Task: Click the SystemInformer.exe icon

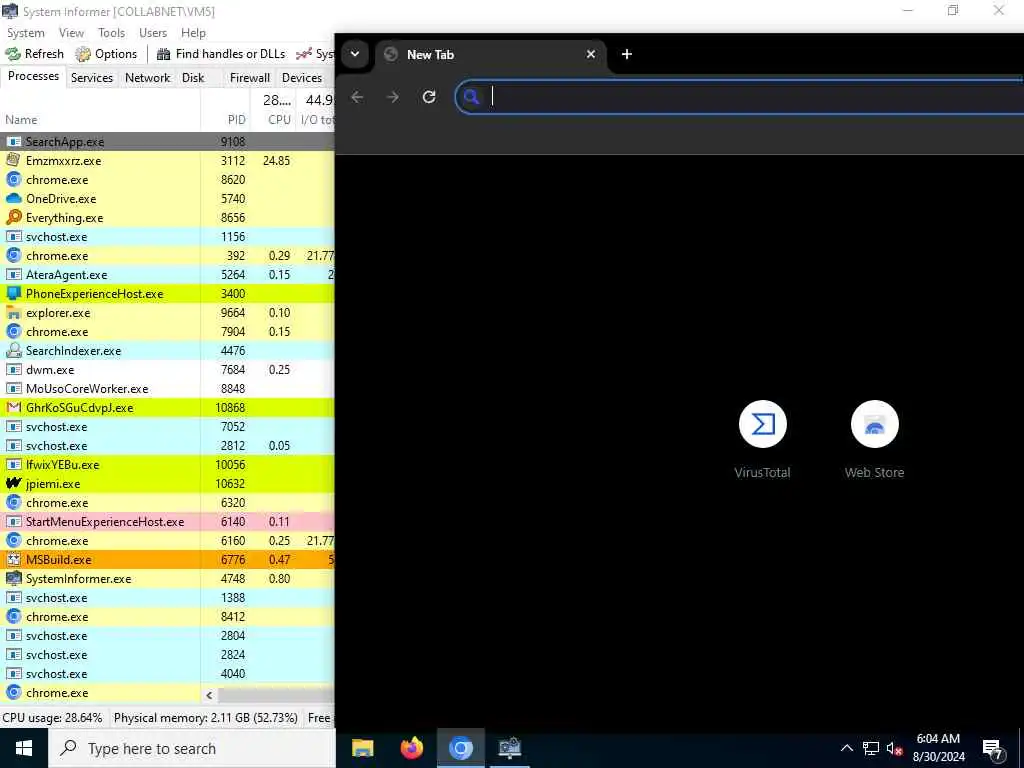Action: pos(13,579)
